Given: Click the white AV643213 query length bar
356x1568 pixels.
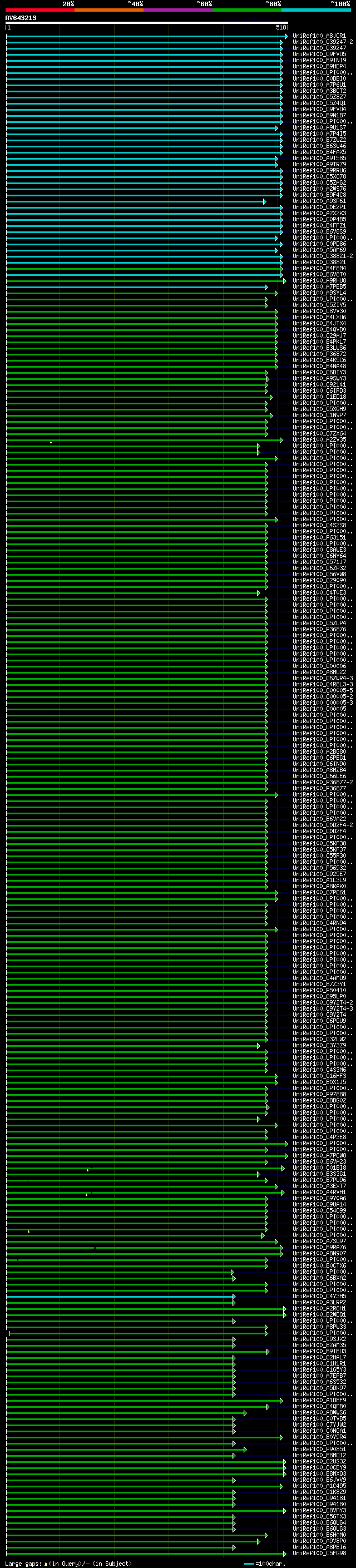Looking at the screenshot, I should point(147,23).
